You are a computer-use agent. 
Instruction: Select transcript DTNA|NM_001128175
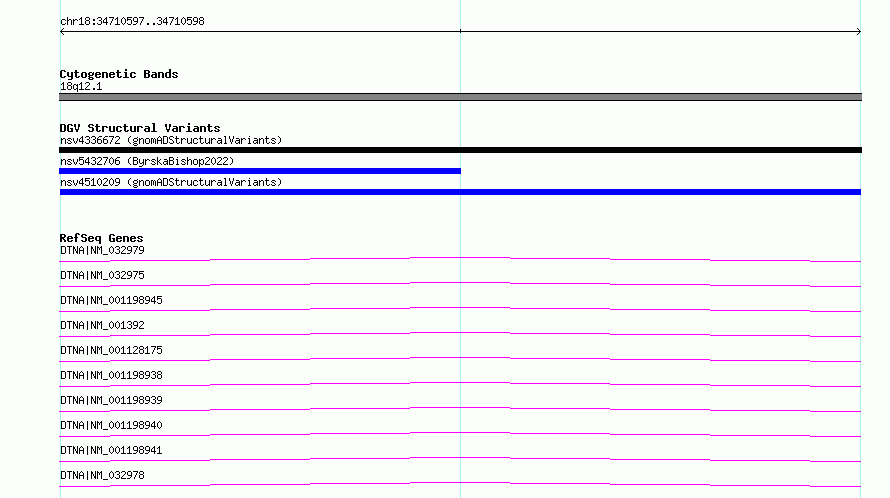[x=111, y=350]
